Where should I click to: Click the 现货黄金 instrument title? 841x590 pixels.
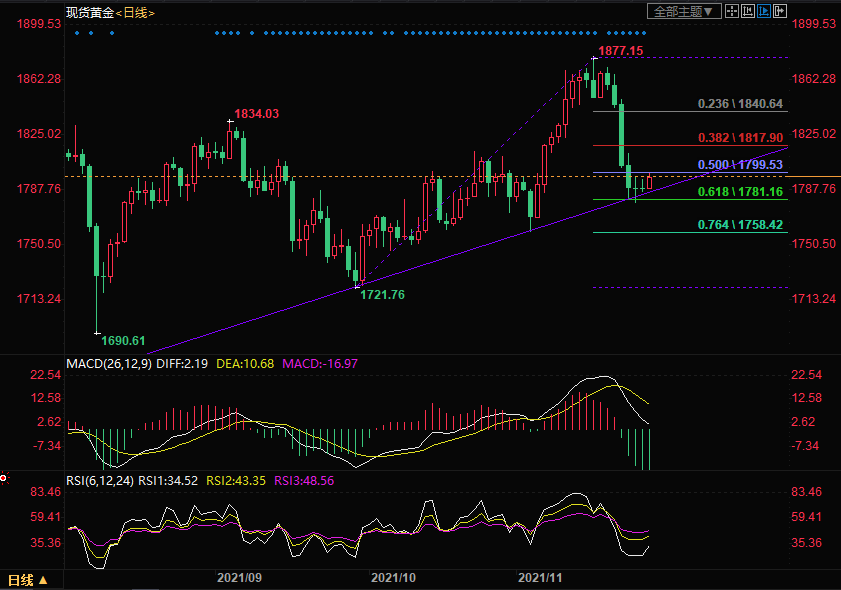pyautogui.click(x=88, y=11)
